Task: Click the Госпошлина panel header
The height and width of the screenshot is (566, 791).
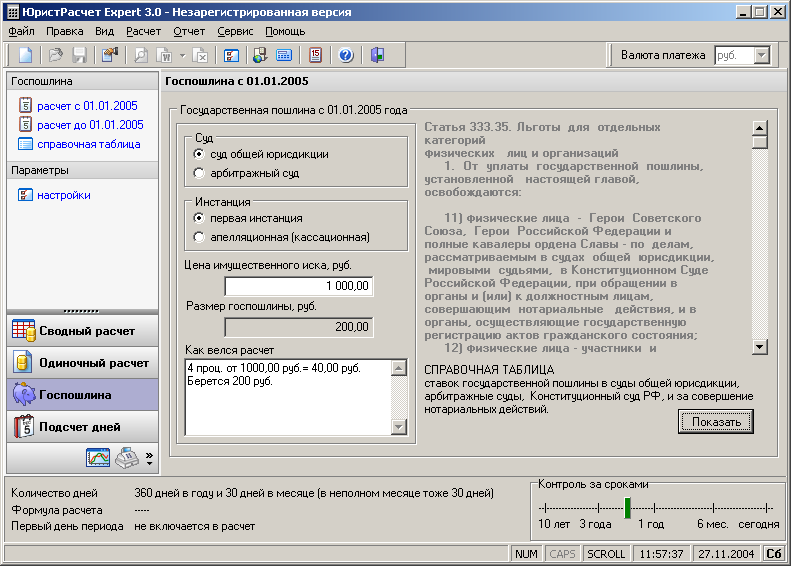Action: point(82,81)
